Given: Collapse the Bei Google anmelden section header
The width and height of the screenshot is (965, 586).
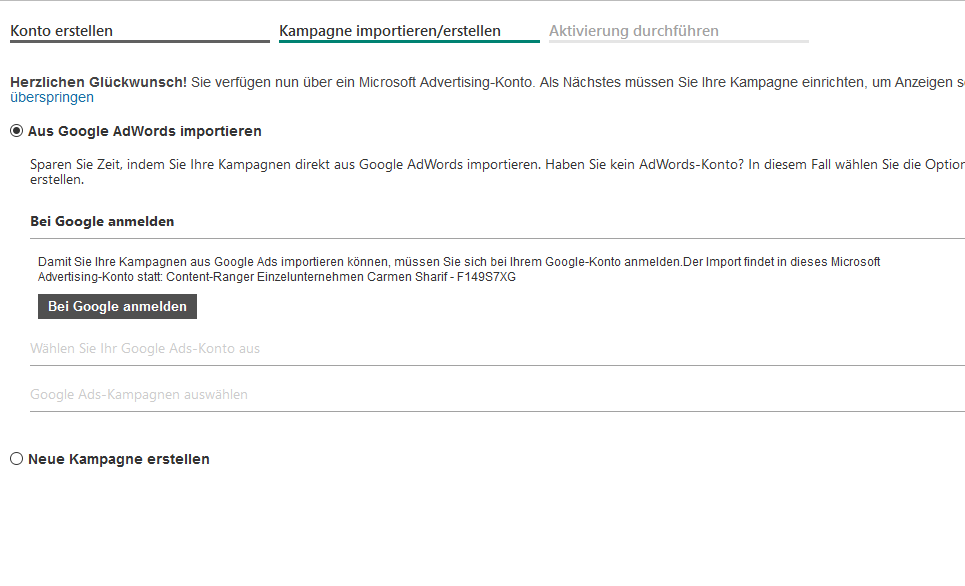Looking at the screenshot, I should (102, 221).
